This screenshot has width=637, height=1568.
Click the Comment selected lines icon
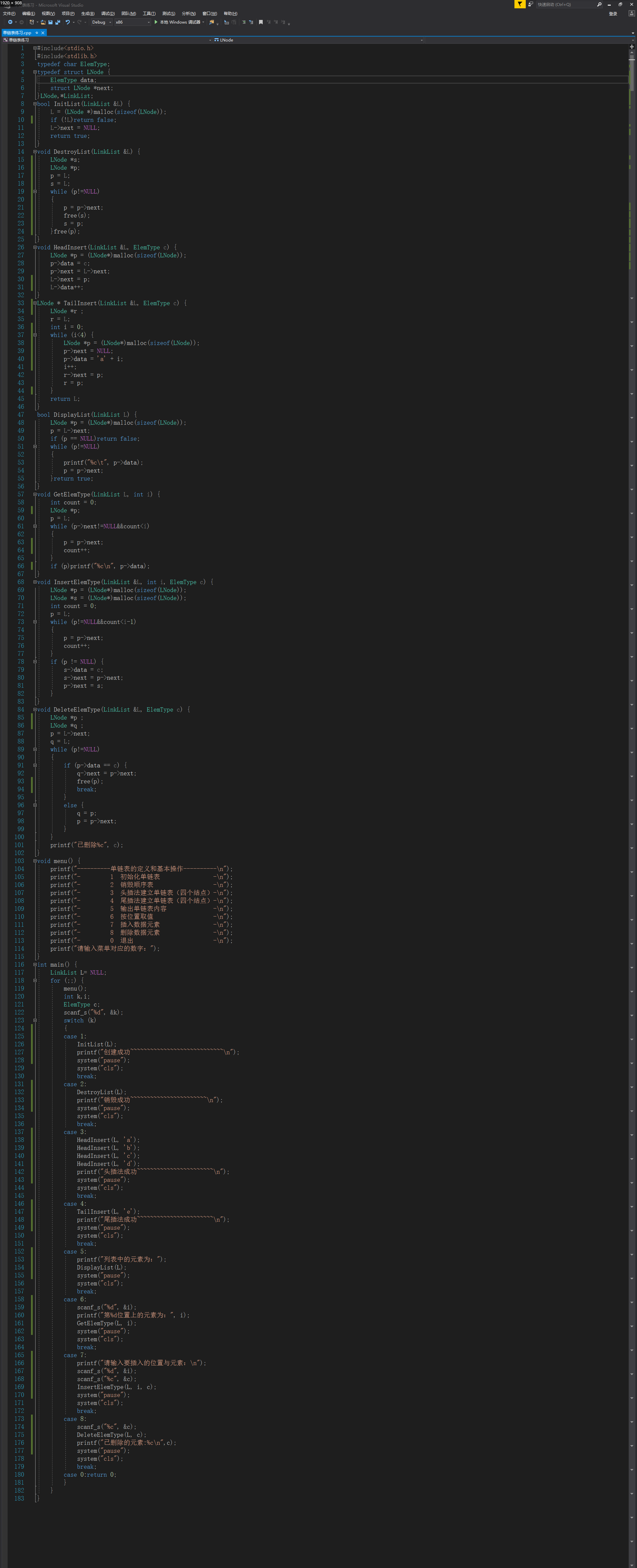(243, 22)
